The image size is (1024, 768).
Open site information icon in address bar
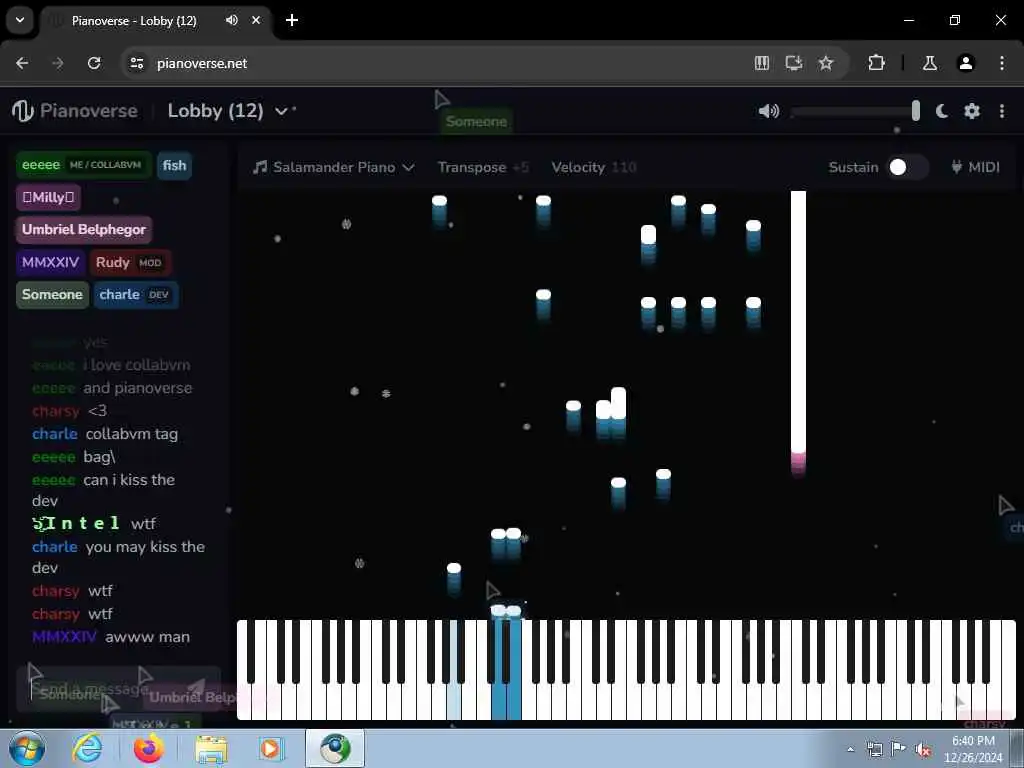[x=136, y=63]
